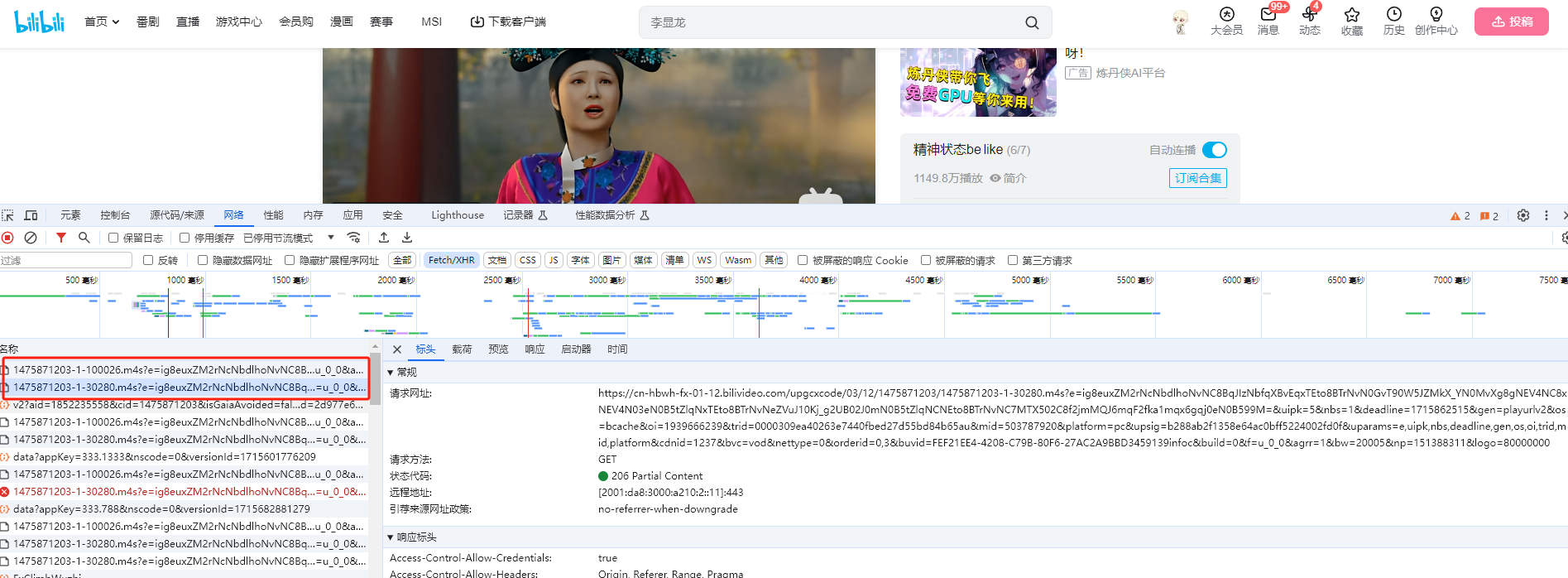Open the 时间 request tab
The height and width of the screenshot is (578, 1568).
pyautogui.click(x=617, y=349)
